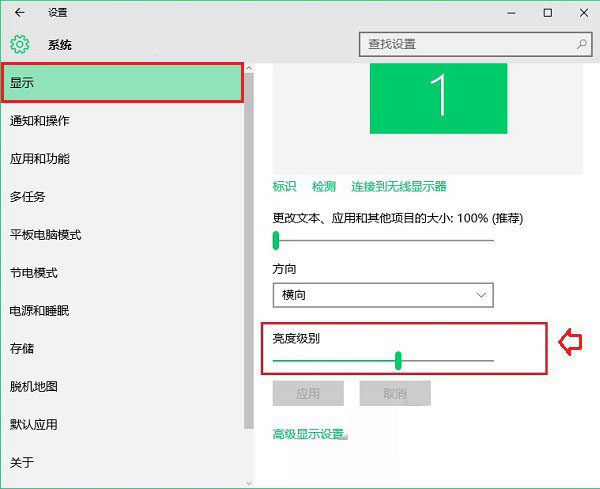This screenshot has height=489, width=600.
Task: Open 电源和睡眠 settings
Action: (122, 311)
